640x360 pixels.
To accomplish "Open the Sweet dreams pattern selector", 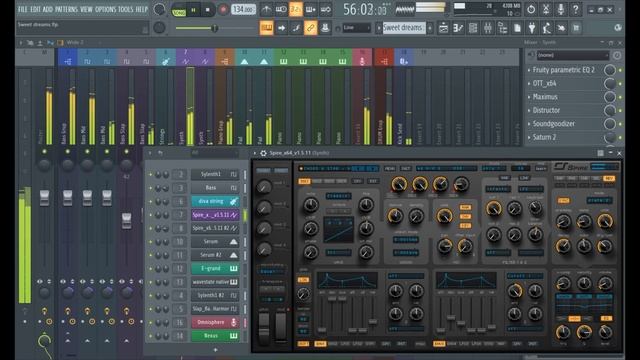I will [404, 28].
